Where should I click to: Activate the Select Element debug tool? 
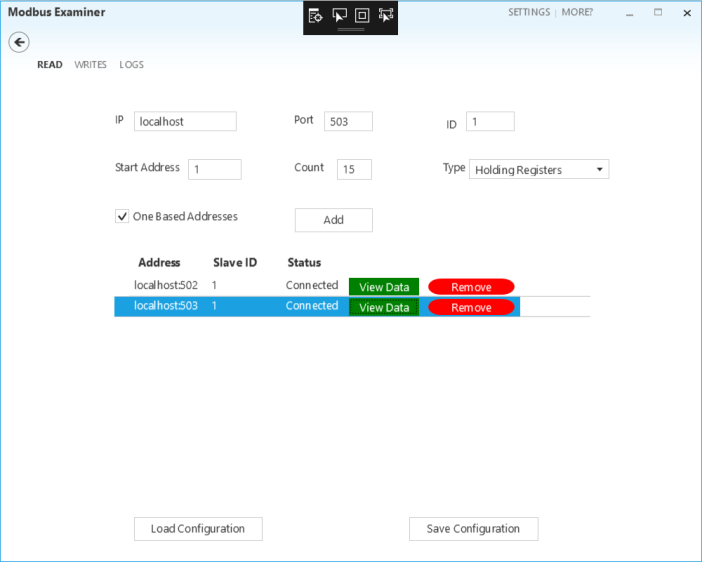coord(339,15)
